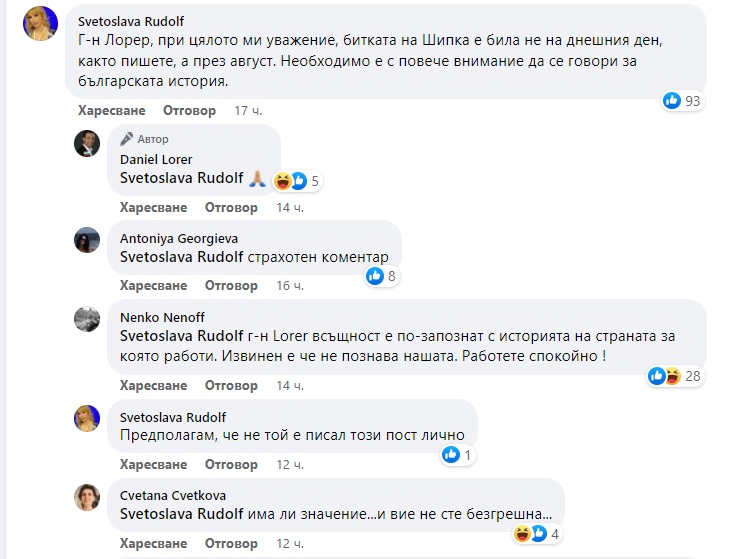Click the Автор pen badge icon
The height and width of the screenshot is (559, 751).
point(126,139)
